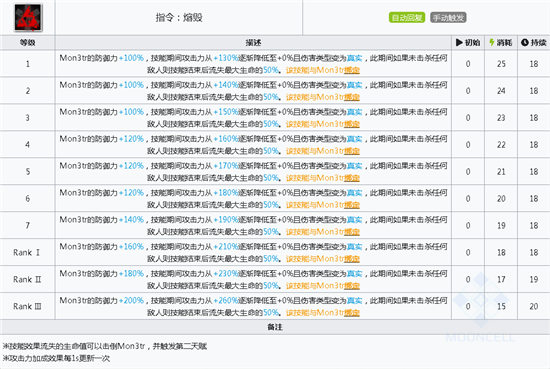
Task: Click the blue 真实 link in level 2 row
Action: coord(354,85)
